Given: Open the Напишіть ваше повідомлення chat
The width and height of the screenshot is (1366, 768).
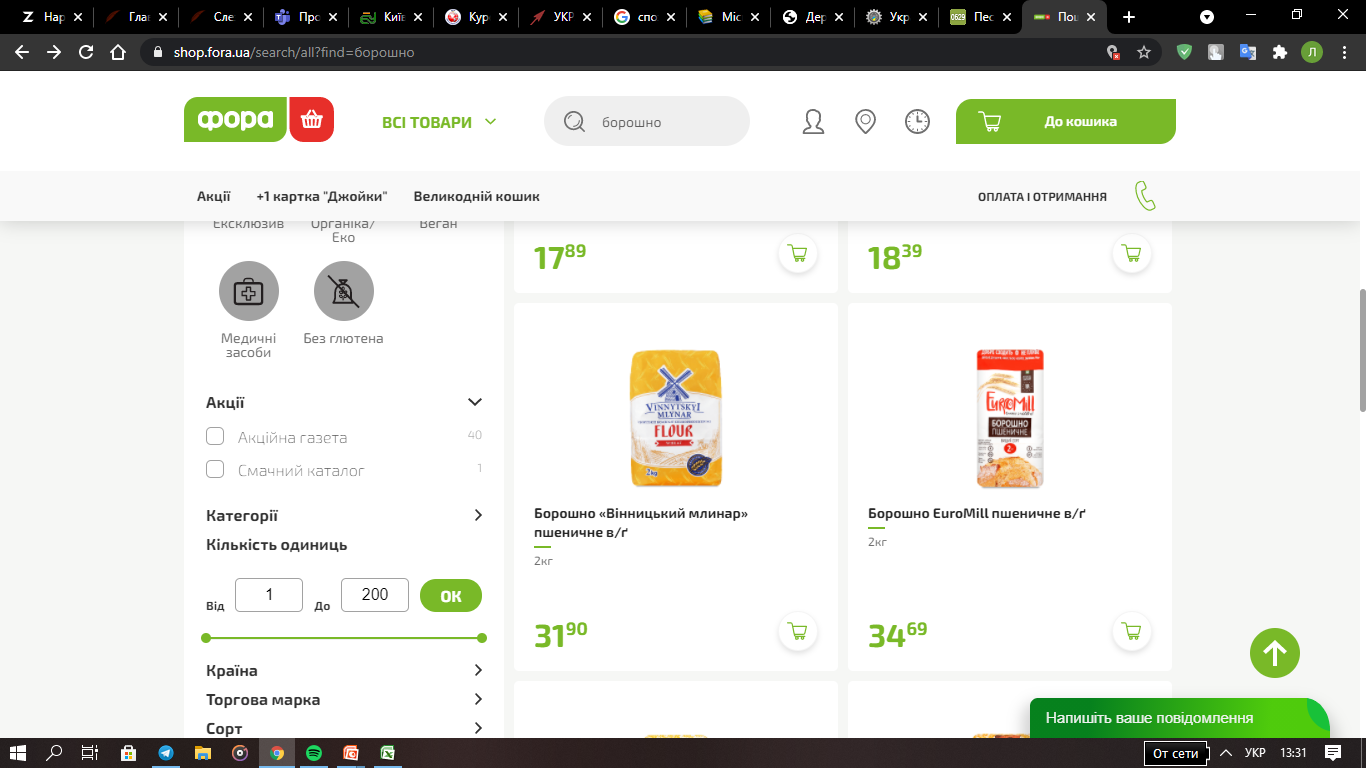Looking at the screenshot, I should (1179, 718).
